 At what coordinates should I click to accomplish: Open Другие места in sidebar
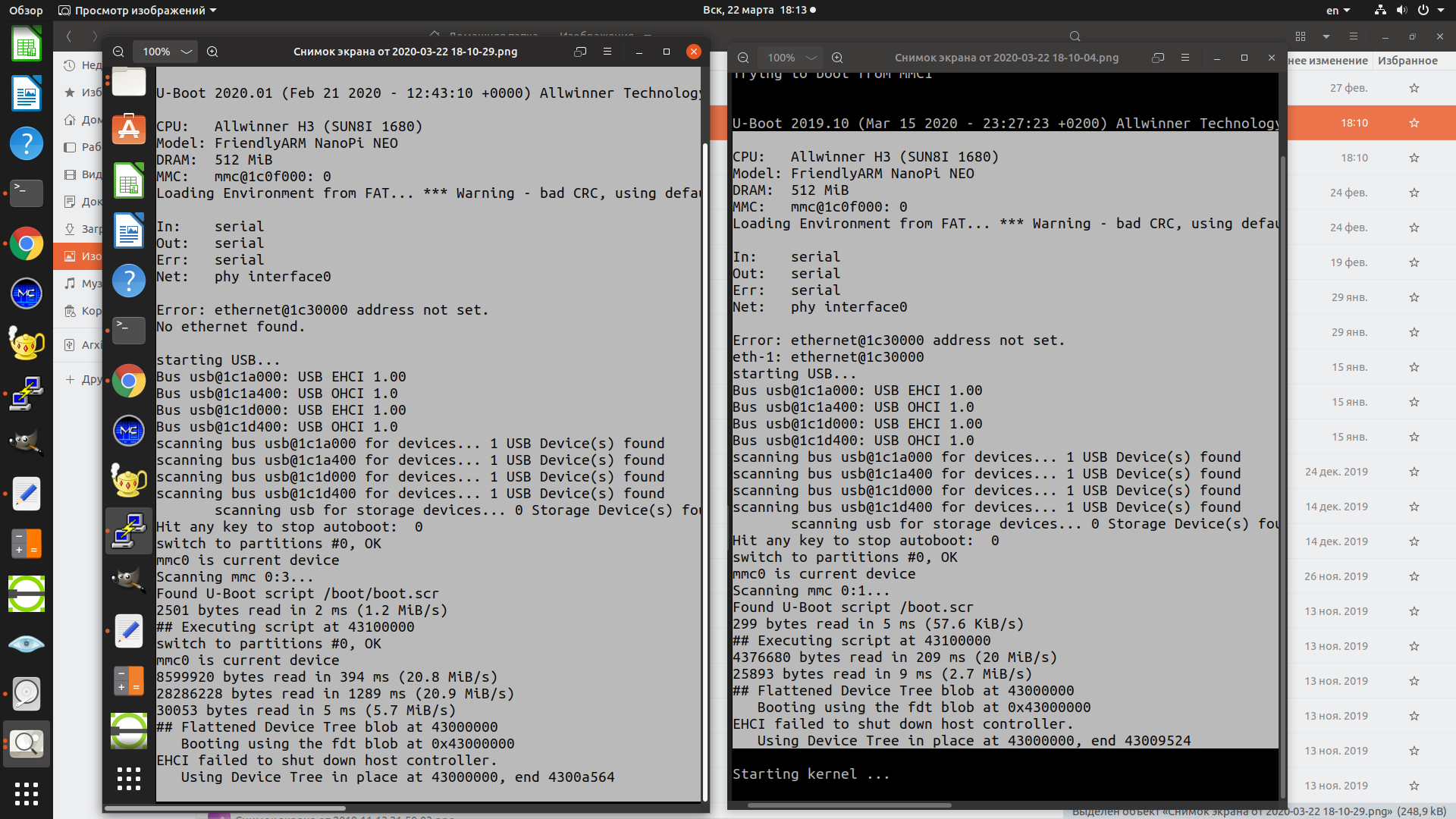pyautogui.click(x=79, y=379)
